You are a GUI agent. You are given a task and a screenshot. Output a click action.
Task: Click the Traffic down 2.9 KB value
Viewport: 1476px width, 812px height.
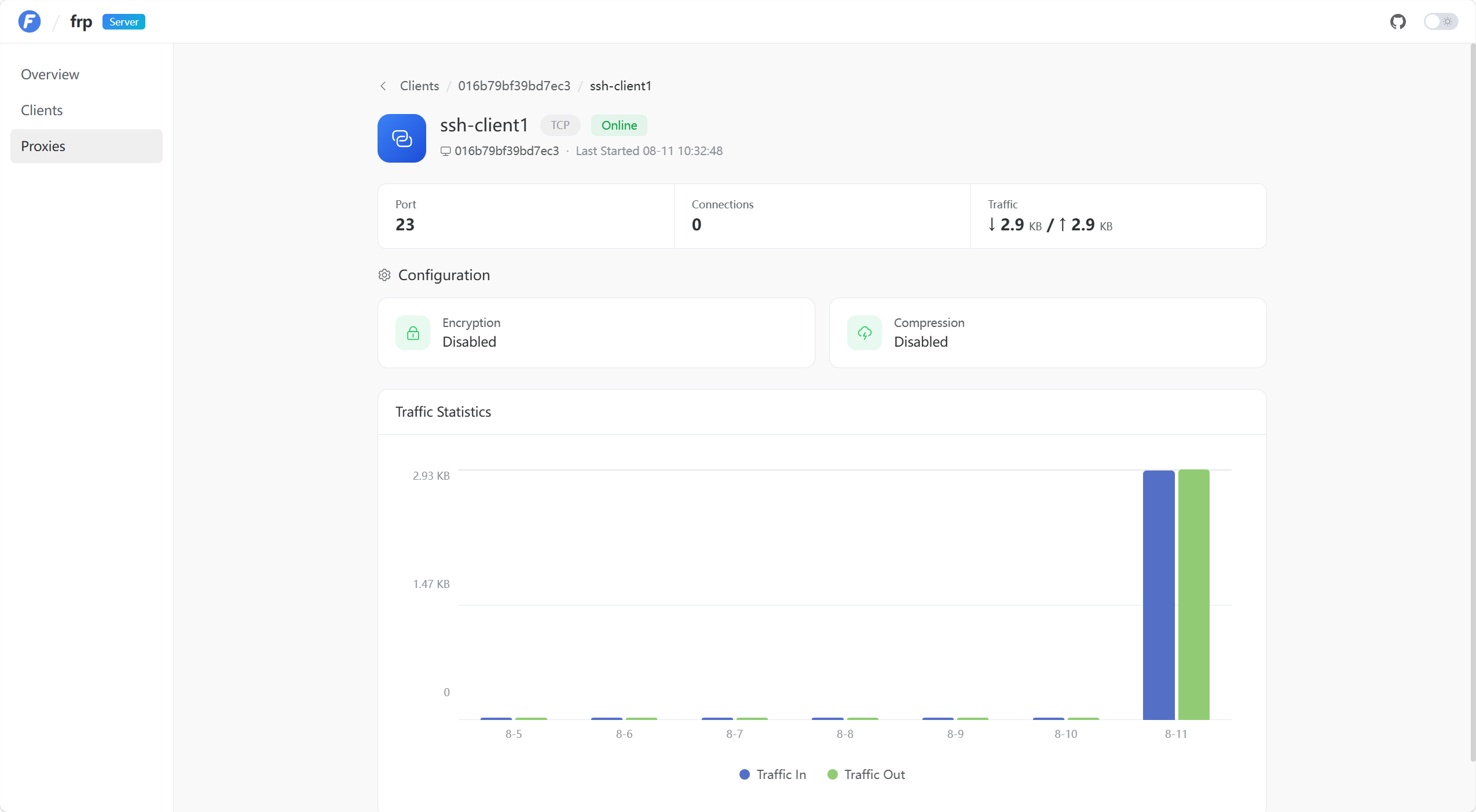click(1014, 225)
